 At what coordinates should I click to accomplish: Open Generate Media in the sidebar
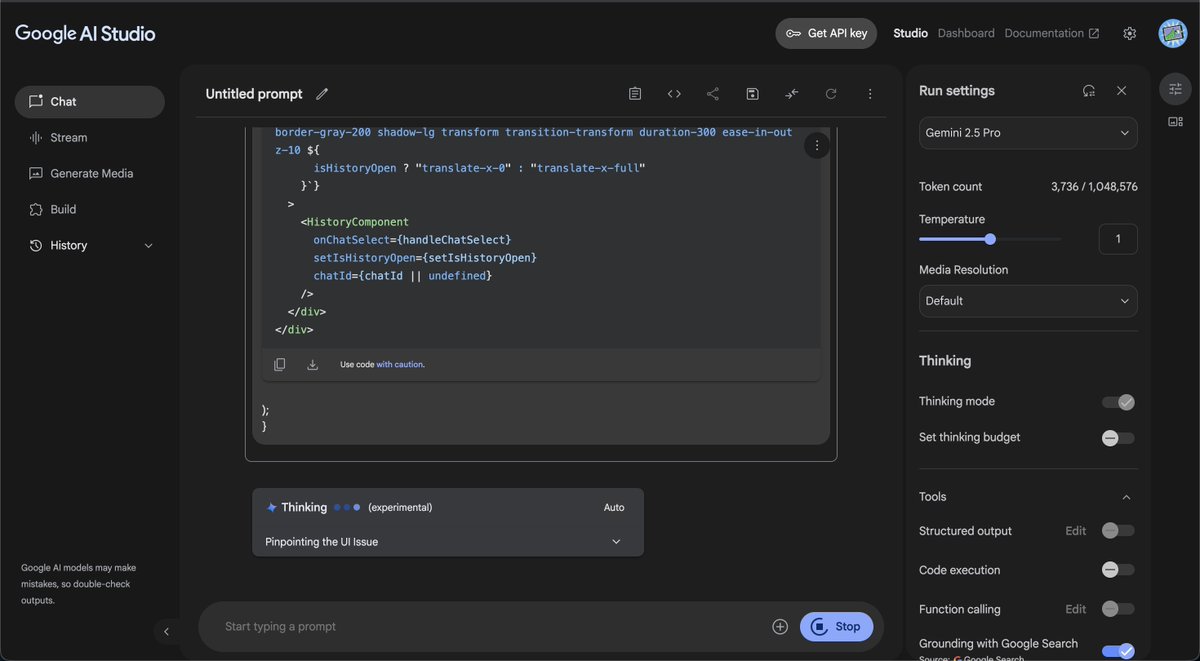point(89,174)
